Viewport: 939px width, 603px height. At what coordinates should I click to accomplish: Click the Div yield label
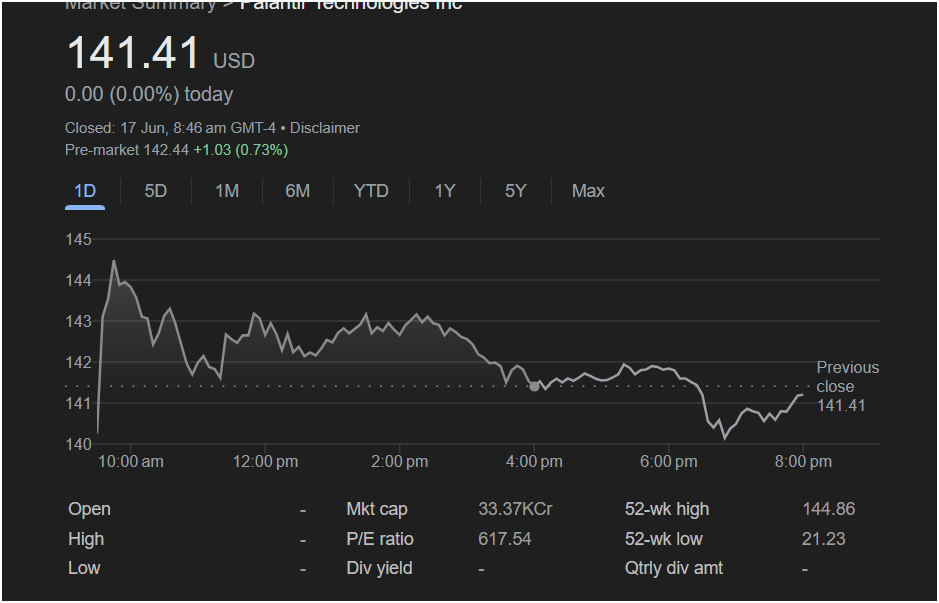click(379, 568)
